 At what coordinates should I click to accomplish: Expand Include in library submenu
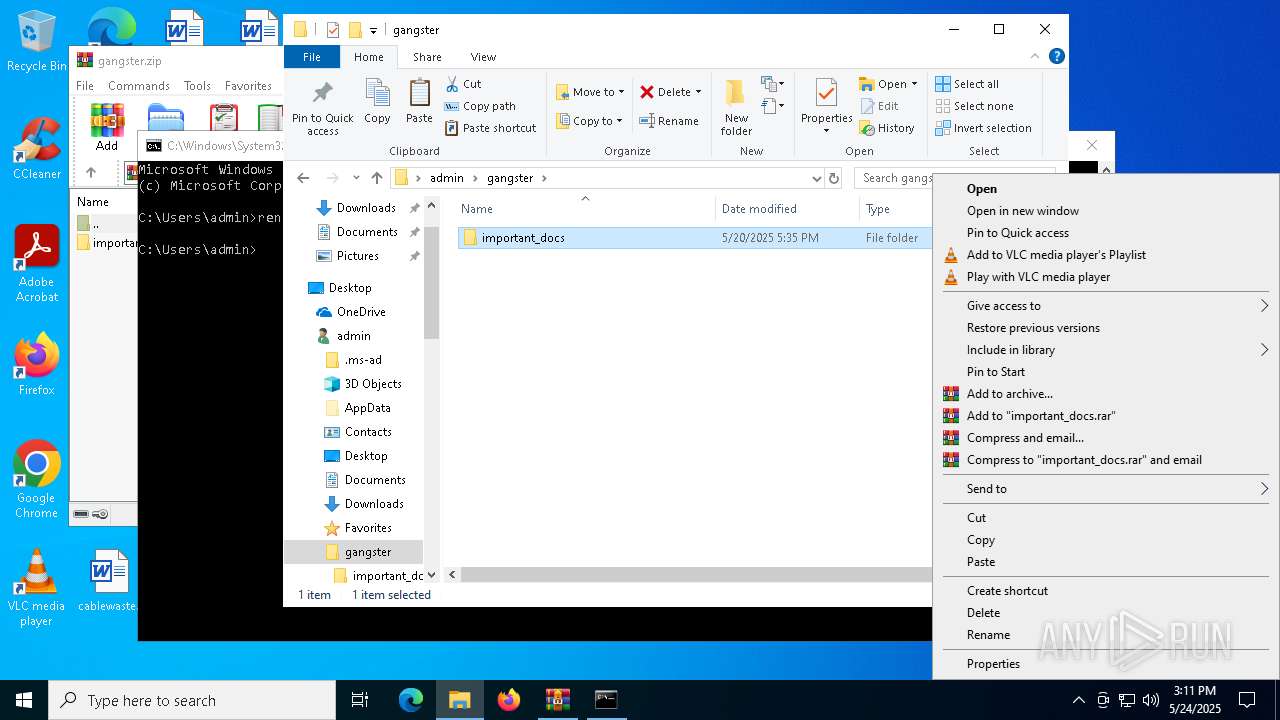(x=1105, y=350)
